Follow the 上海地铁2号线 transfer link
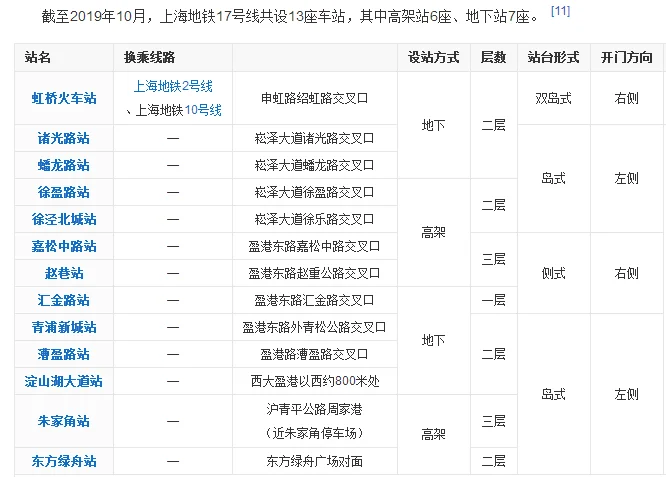 tap(173, 86)
